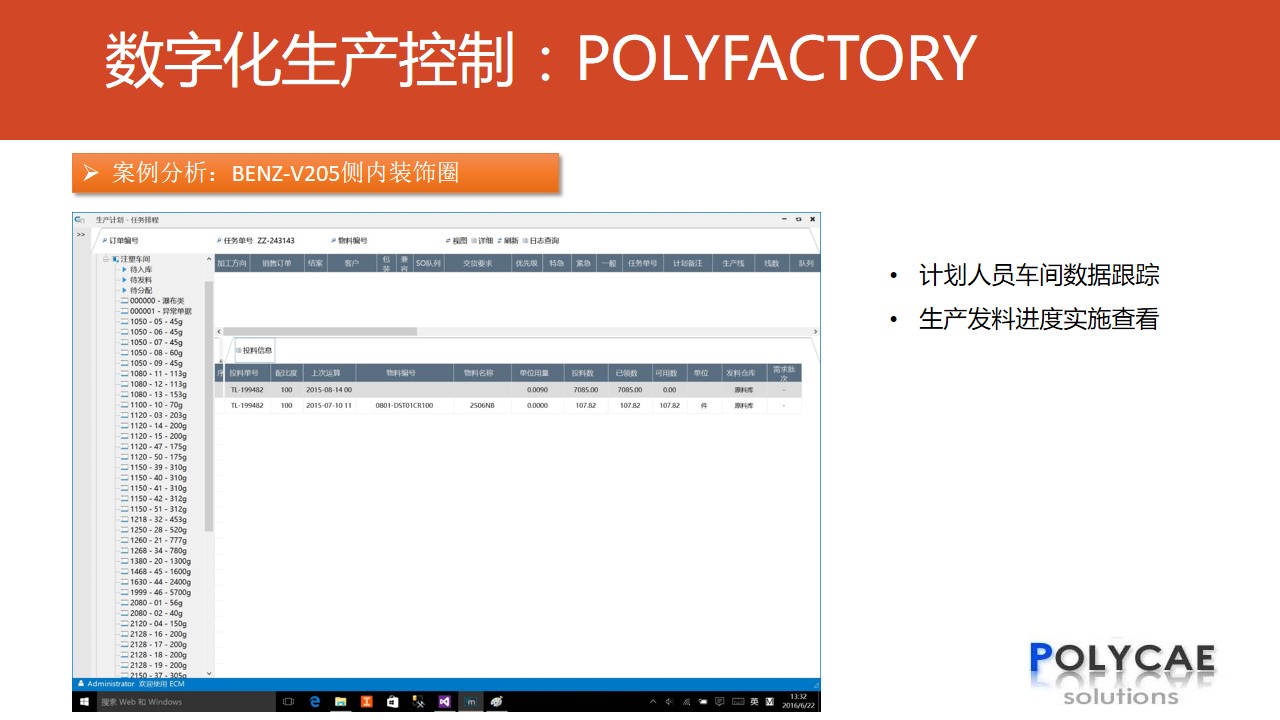Click the 物料编号 search icon
The height and width of the screenshot is (720, 1280).
click(334, 241)
